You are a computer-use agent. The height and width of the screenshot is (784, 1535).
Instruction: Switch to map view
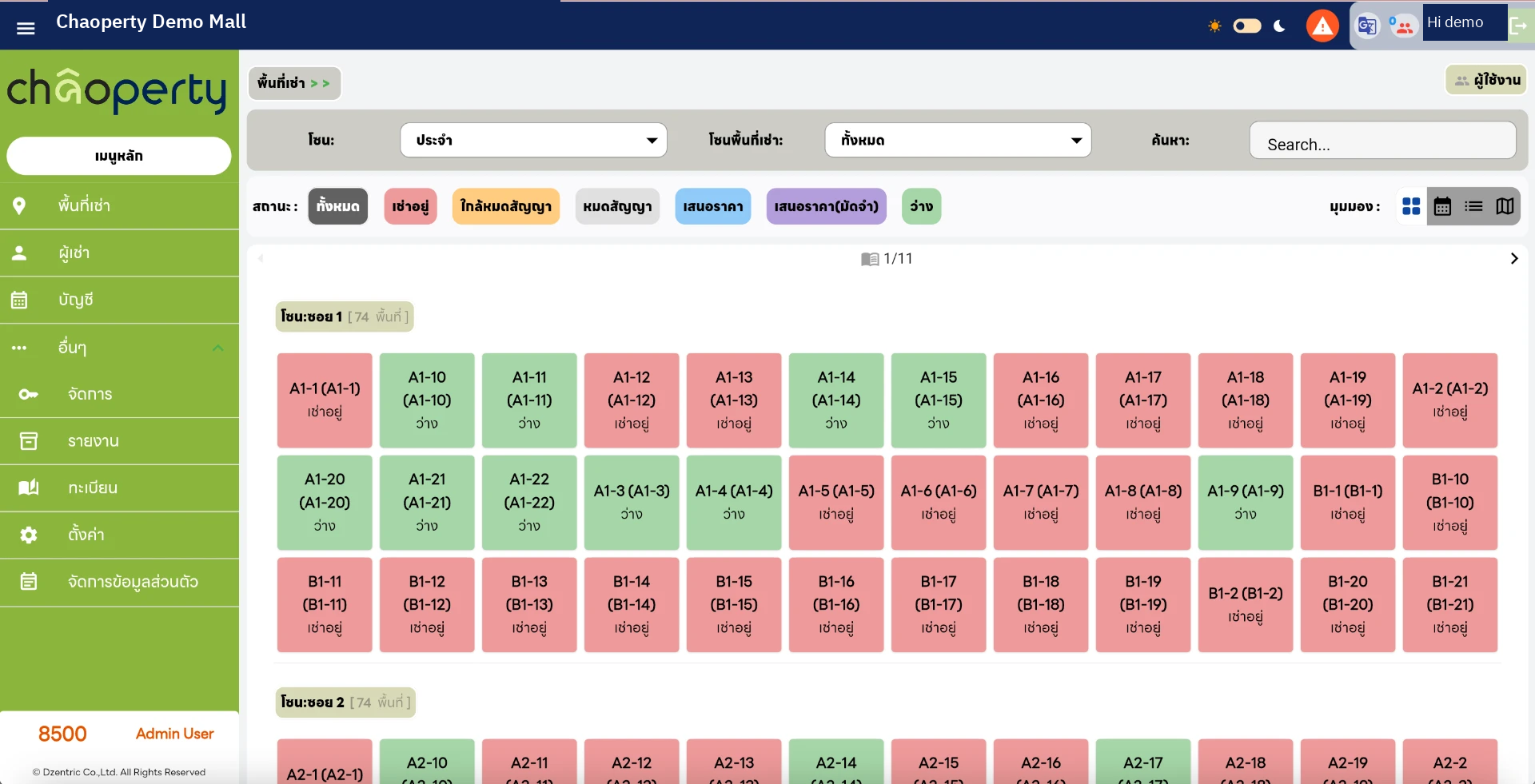pos(1505,206)
